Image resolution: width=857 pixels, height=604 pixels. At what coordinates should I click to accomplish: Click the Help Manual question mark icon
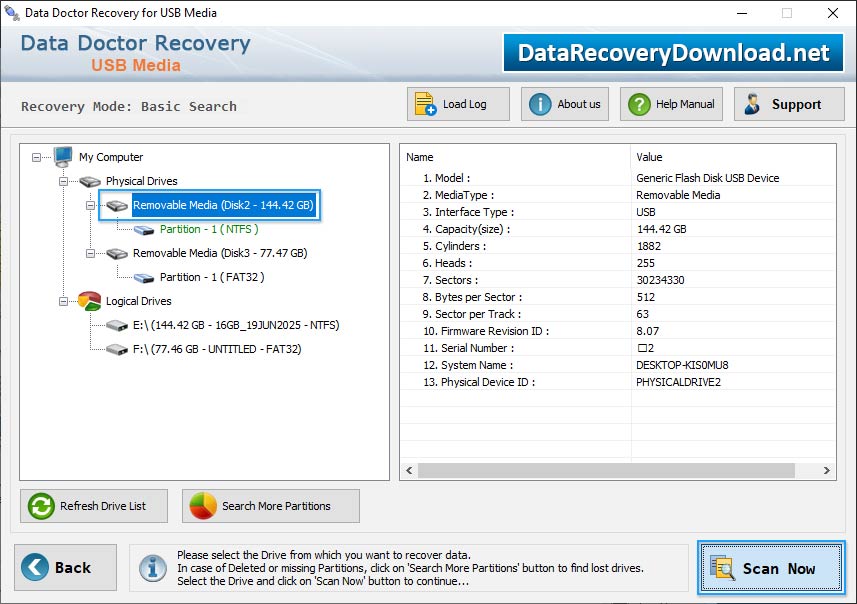639,104
